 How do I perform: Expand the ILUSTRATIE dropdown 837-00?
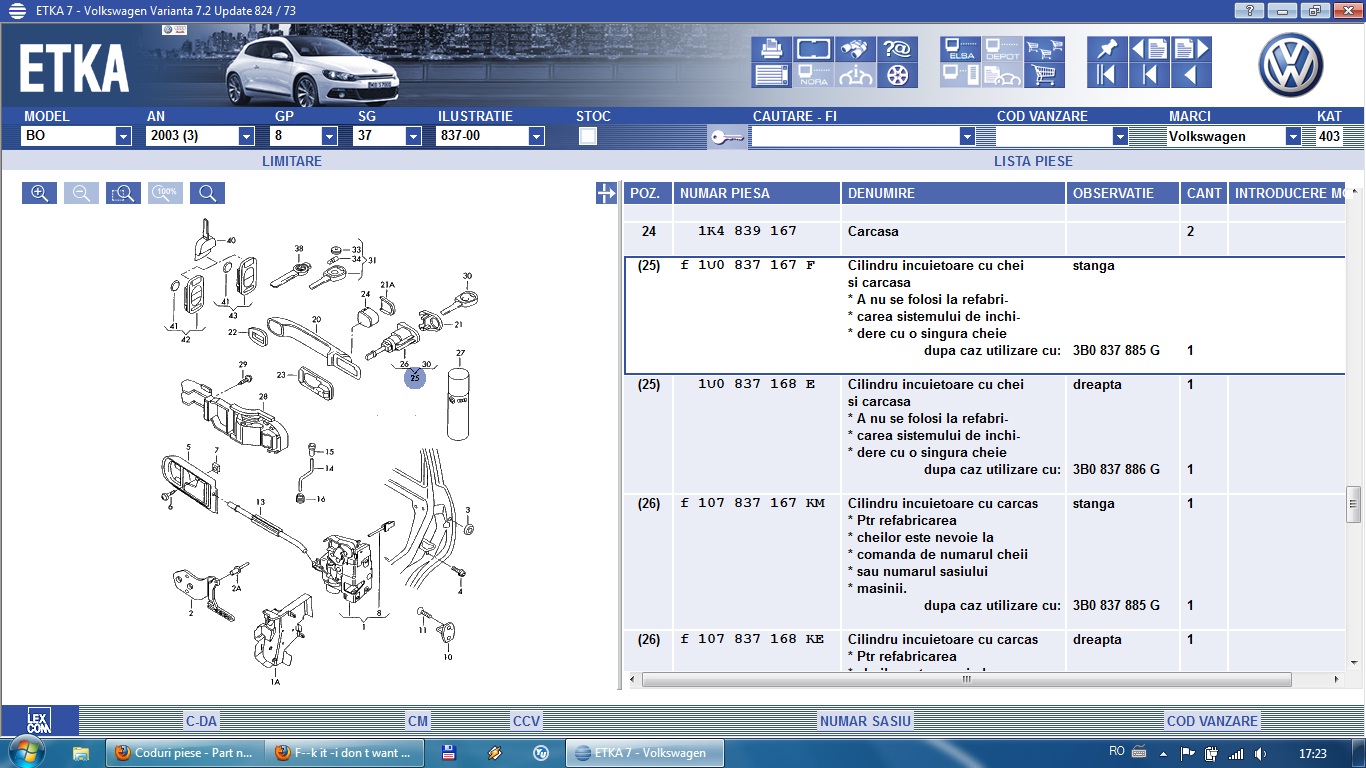tap(536, 136)
